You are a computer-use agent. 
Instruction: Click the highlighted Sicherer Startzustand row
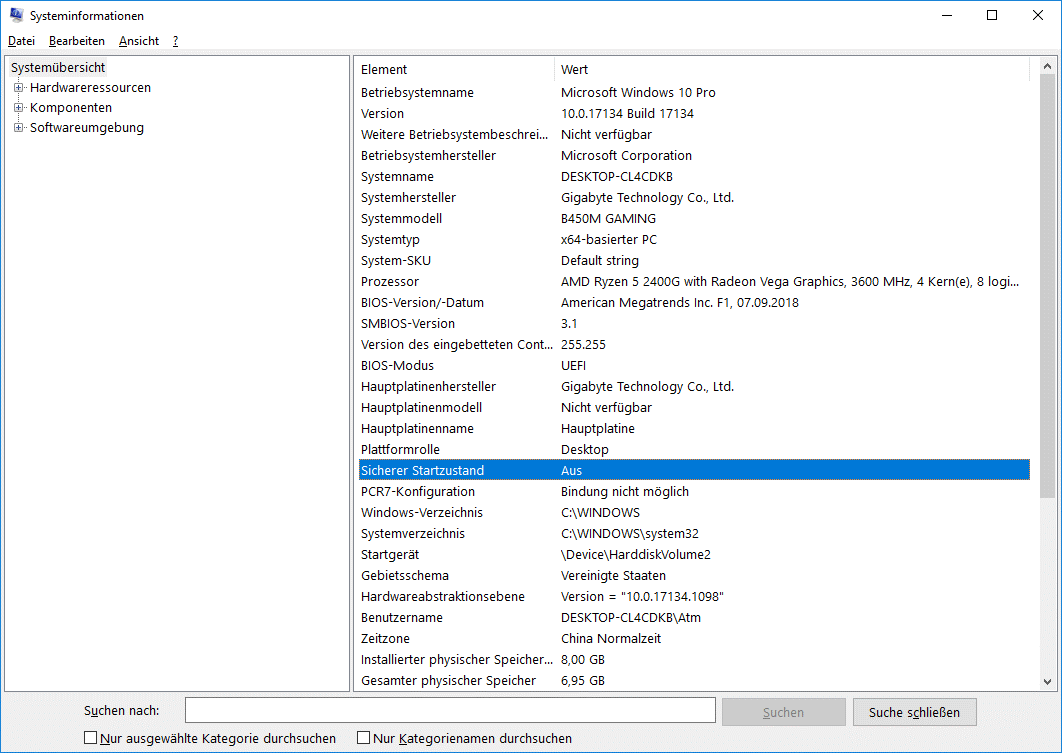click(694, 470)
